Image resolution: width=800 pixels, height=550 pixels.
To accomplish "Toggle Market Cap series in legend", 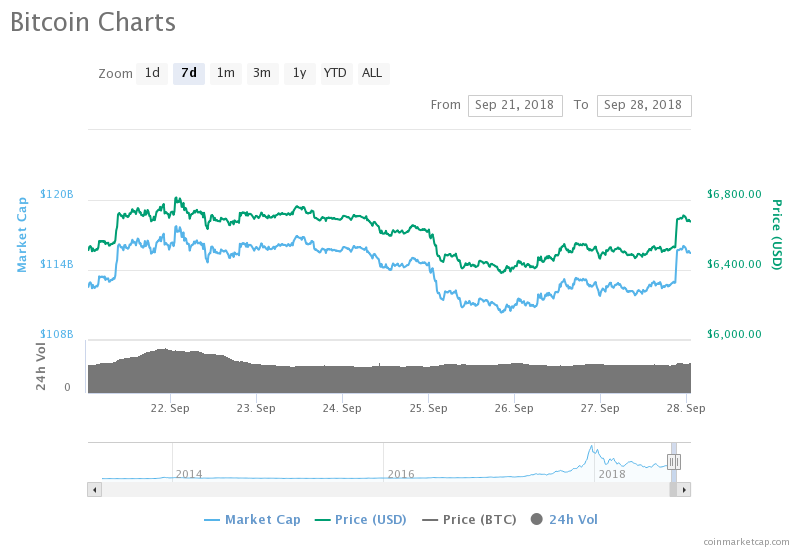I will click(x=253, y=520).
